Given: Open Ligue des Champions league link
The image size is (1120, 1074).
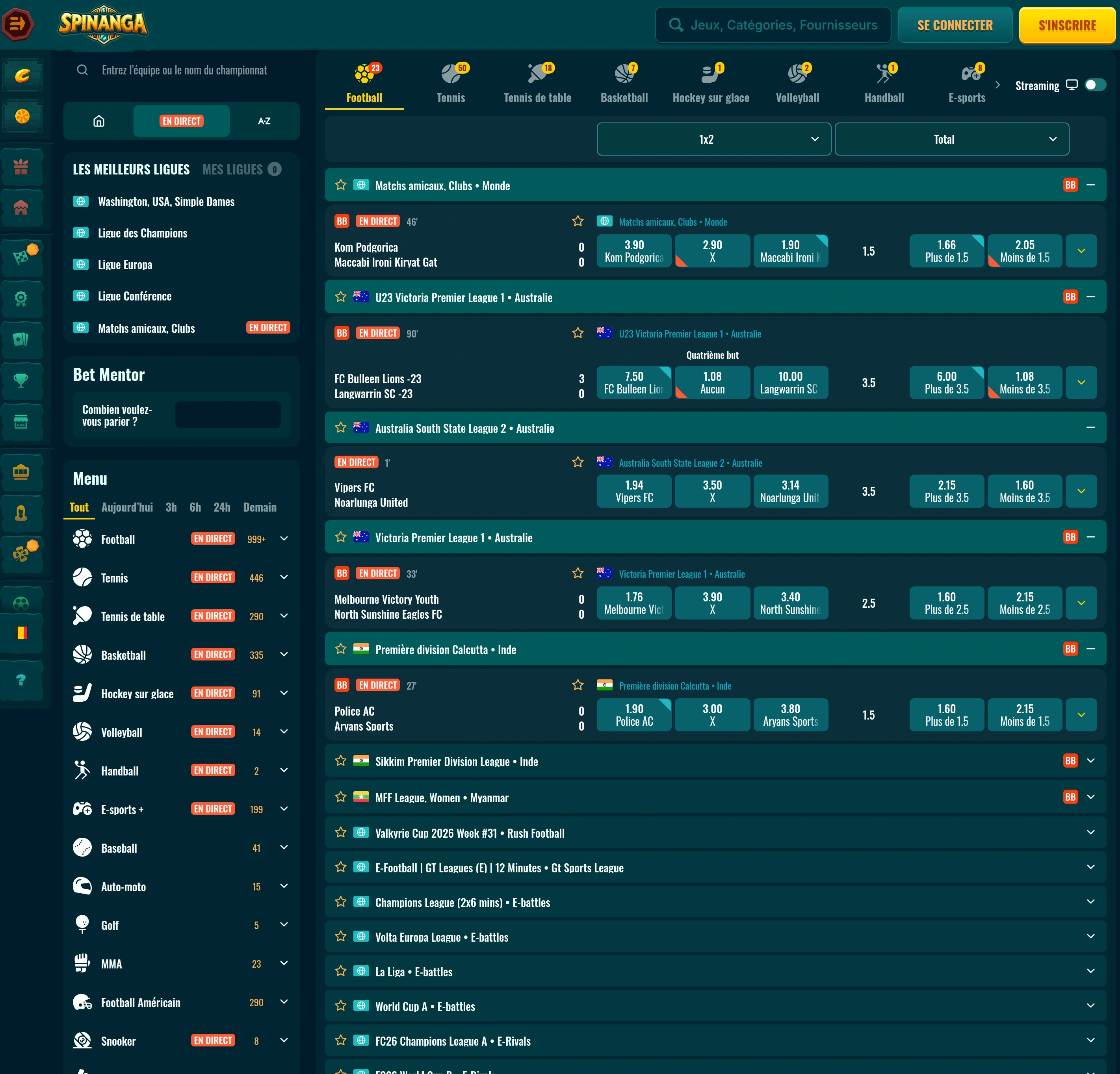Looking at the screenshot, I should (142, 233).
